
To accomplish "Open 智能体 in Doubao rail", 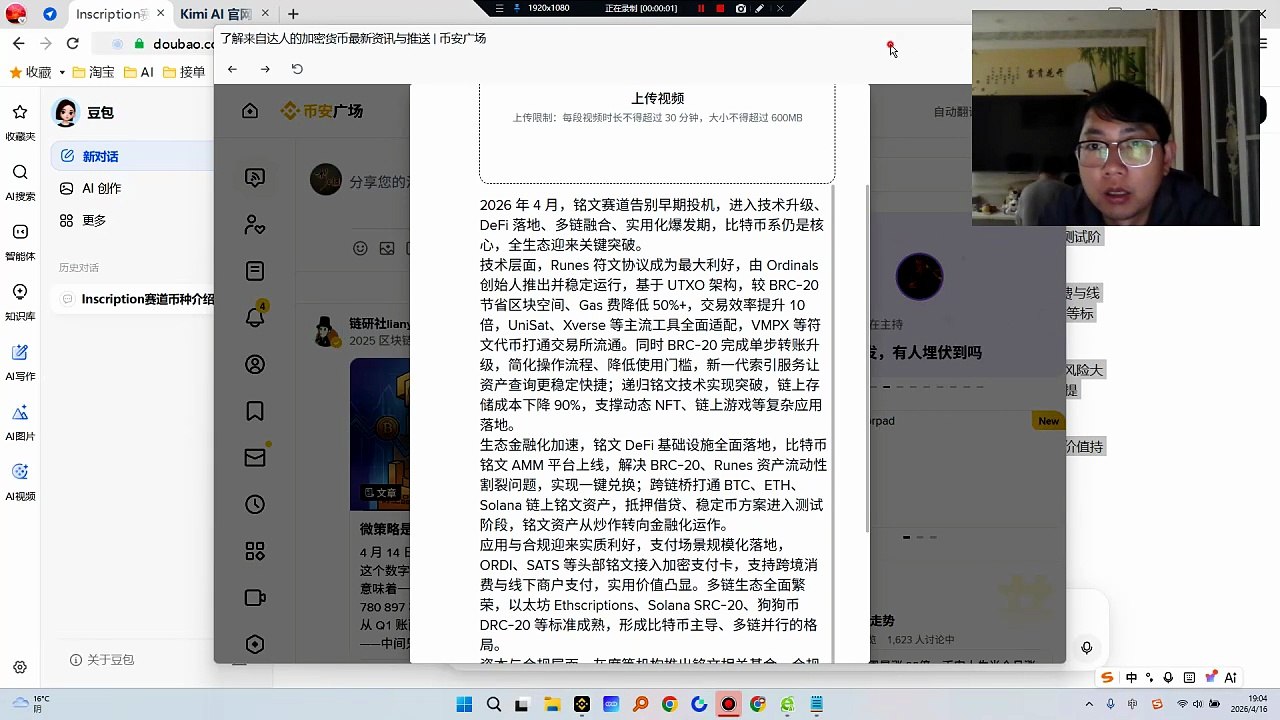I will click(x=20, y=242).
